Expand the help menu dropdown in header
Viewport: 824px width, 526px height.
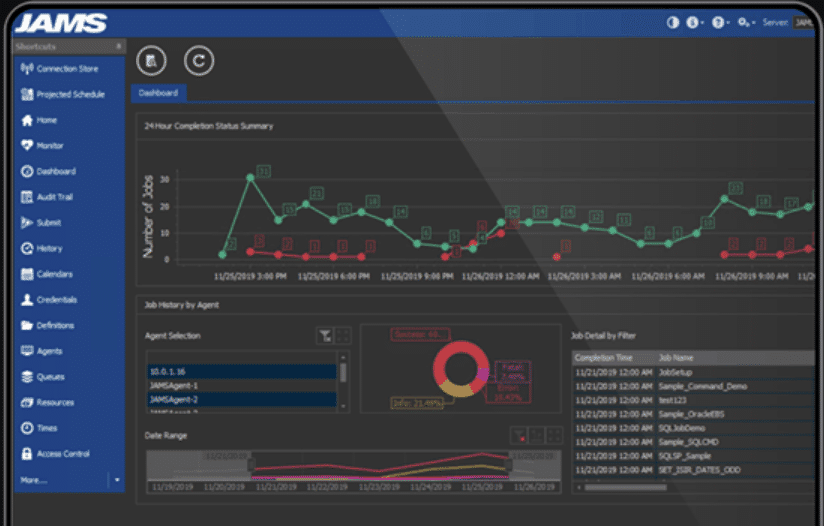coord(719,22)
